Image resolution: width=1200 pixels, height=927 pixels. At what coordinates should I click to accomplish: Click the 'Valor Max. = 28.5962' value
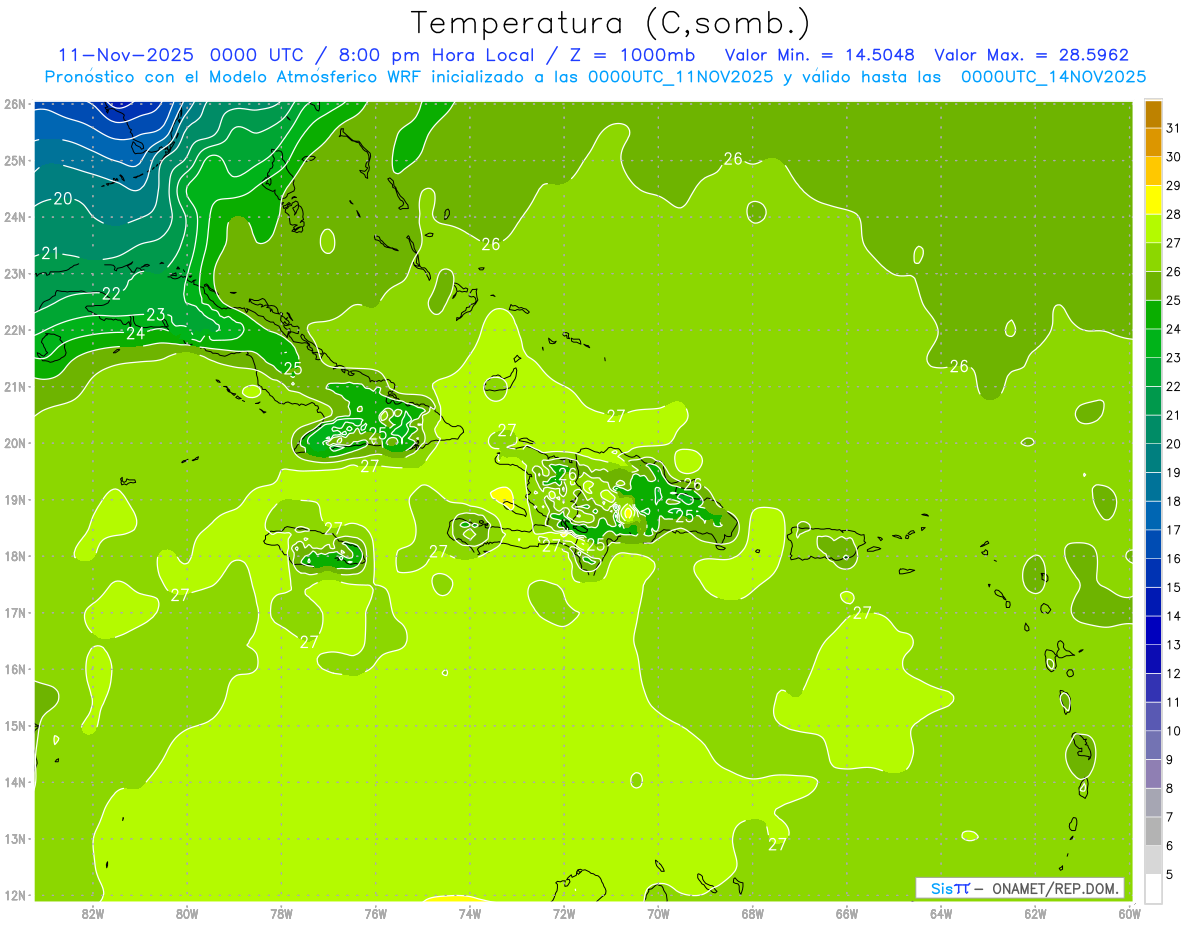[x=1031, y=55]
